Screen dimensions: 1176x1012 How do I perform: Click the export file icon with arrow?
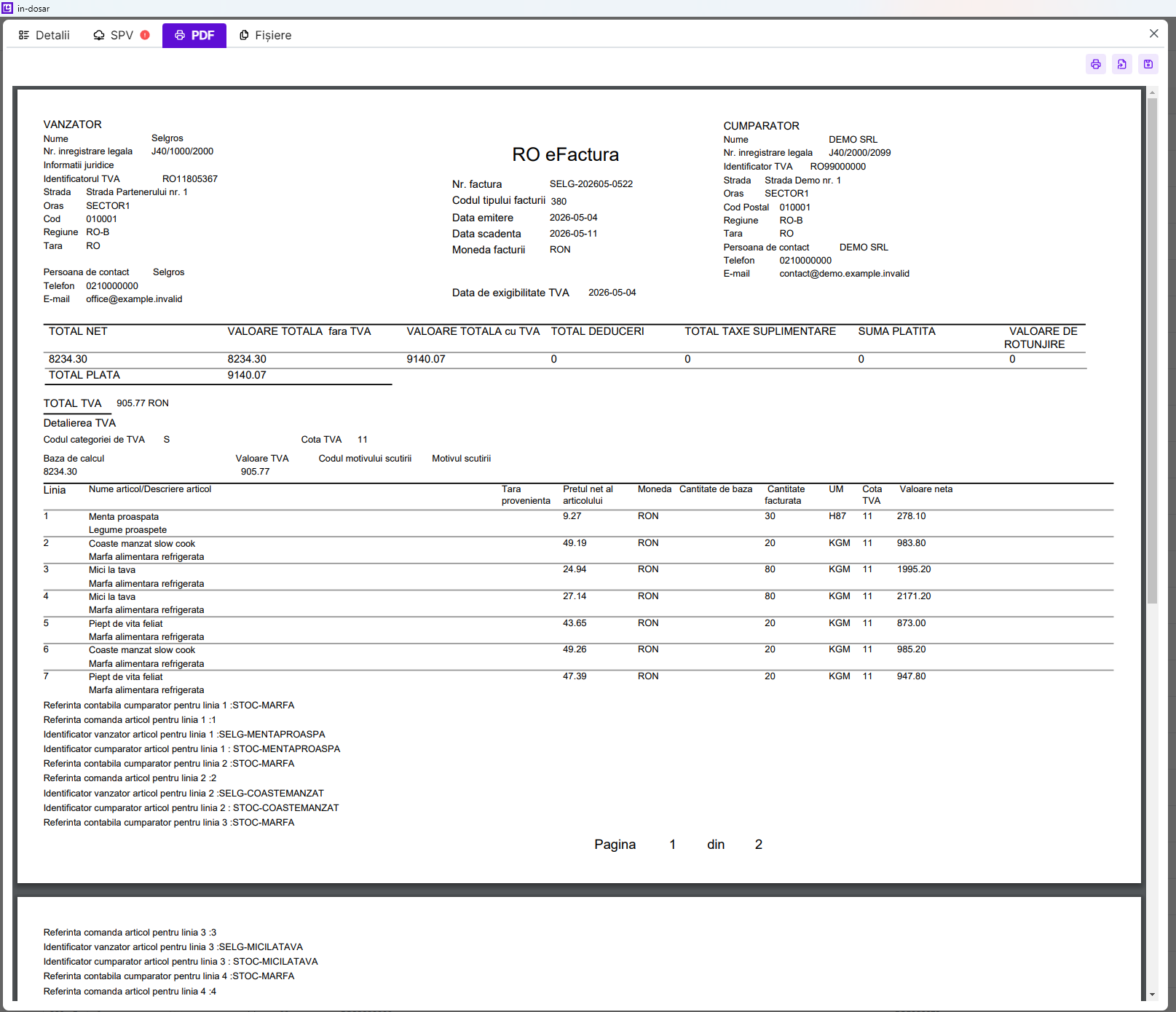pyautogui.click(x=1122, y=64)
